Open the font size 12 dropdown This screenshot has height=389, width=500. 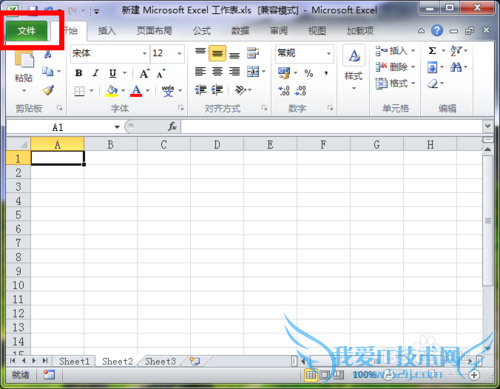click(179, 53)
